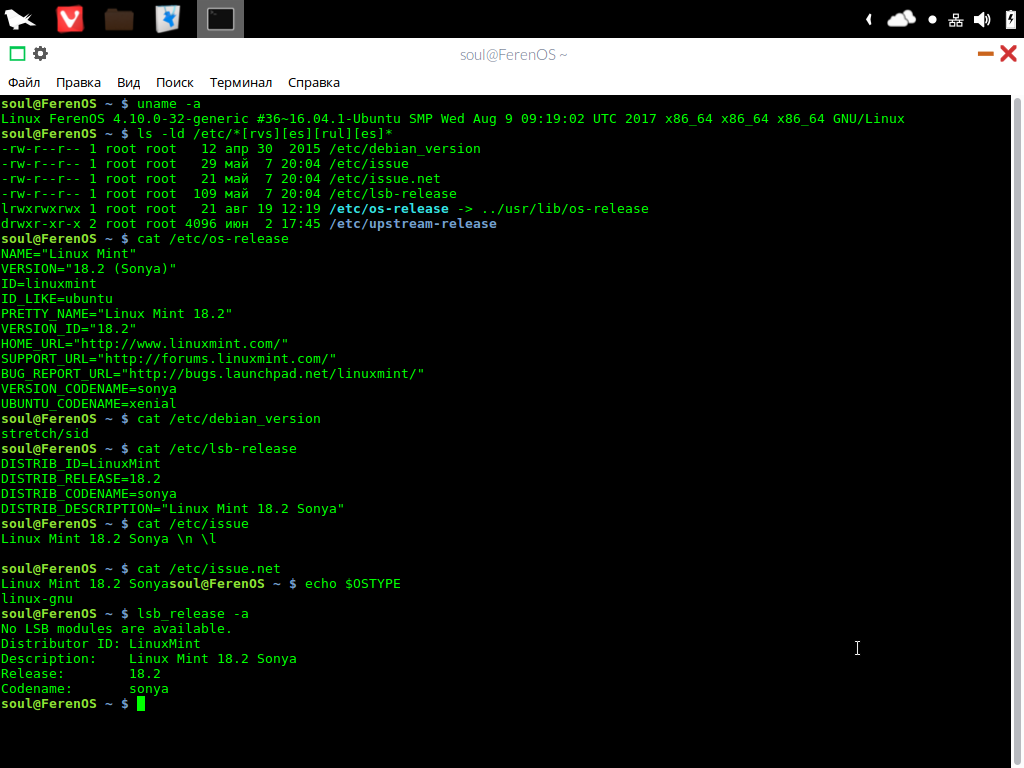Click the line ID=linuxmint
Image resolution: width=1024 pixels, height=768 pixels.
pos(48,284)
